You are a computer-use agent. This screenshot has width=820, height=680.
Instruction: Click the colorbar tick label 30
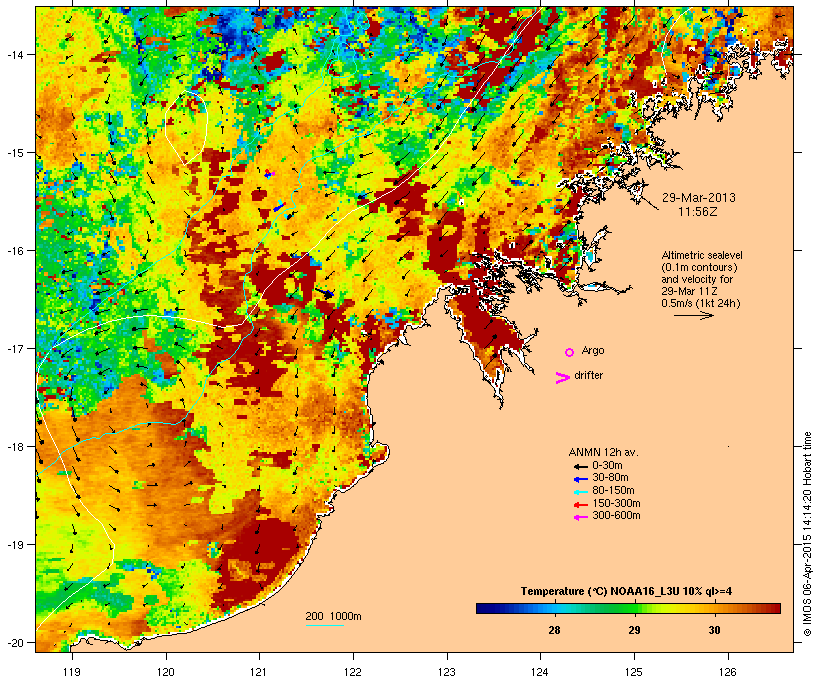tap(714, 630)
